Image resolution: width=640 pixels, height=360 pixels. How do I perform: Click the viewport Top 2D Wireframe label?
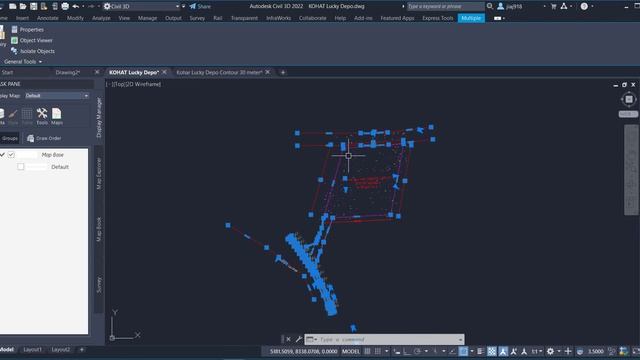[133, 84]
